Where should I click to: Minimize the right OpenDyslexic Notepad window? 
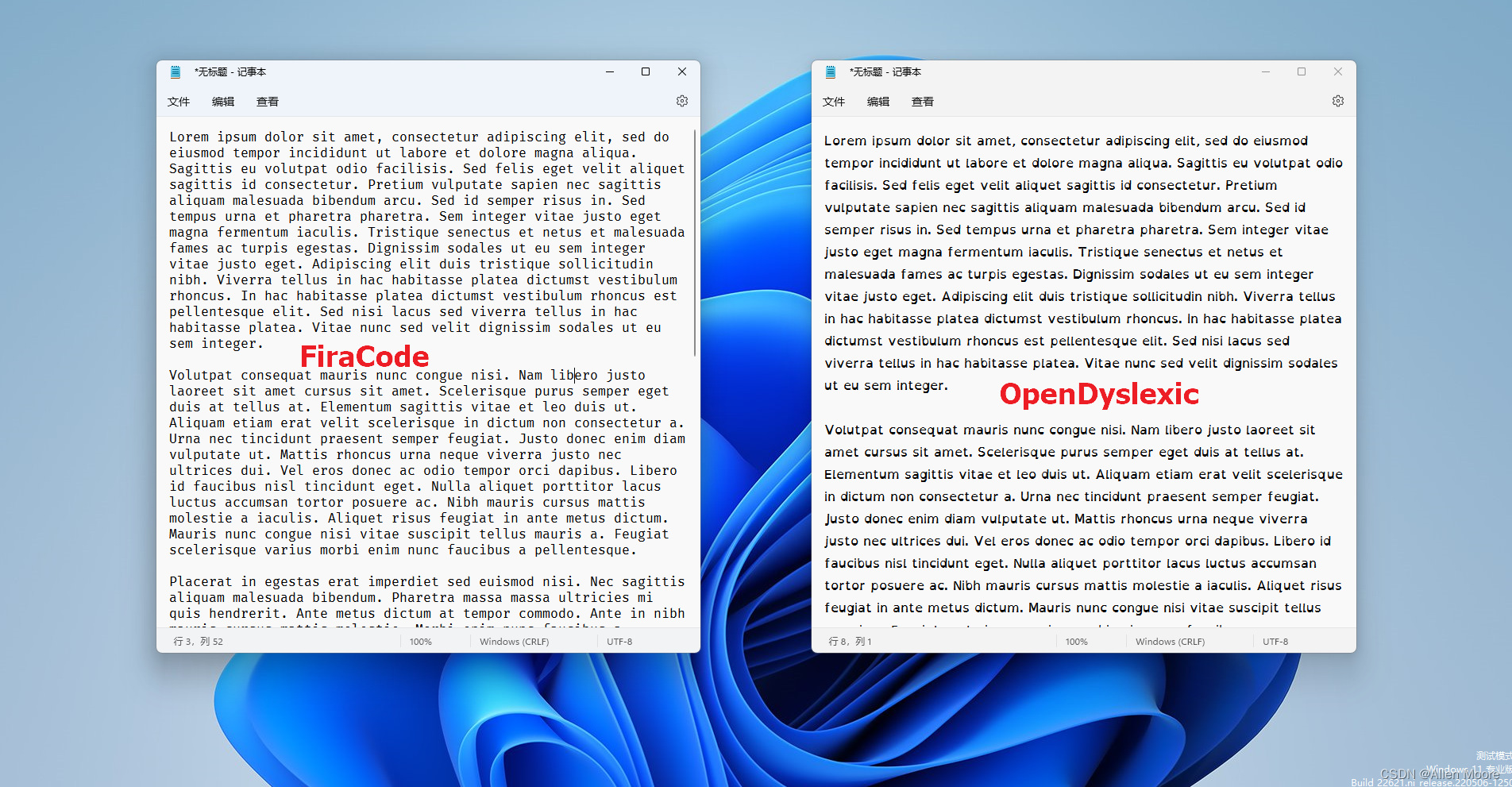[x=1266, y=71]
